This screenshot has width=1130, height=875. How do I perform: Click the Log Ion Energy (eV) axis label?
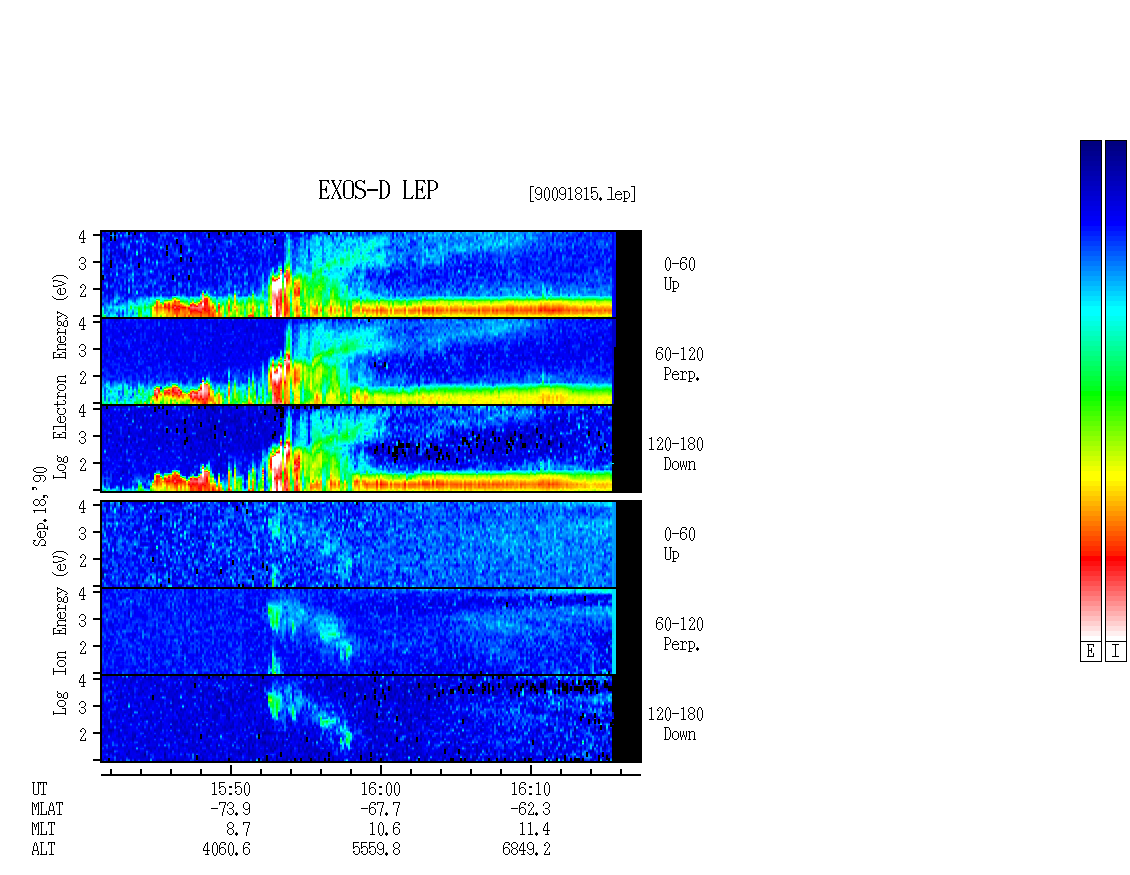tap(61, 633)
